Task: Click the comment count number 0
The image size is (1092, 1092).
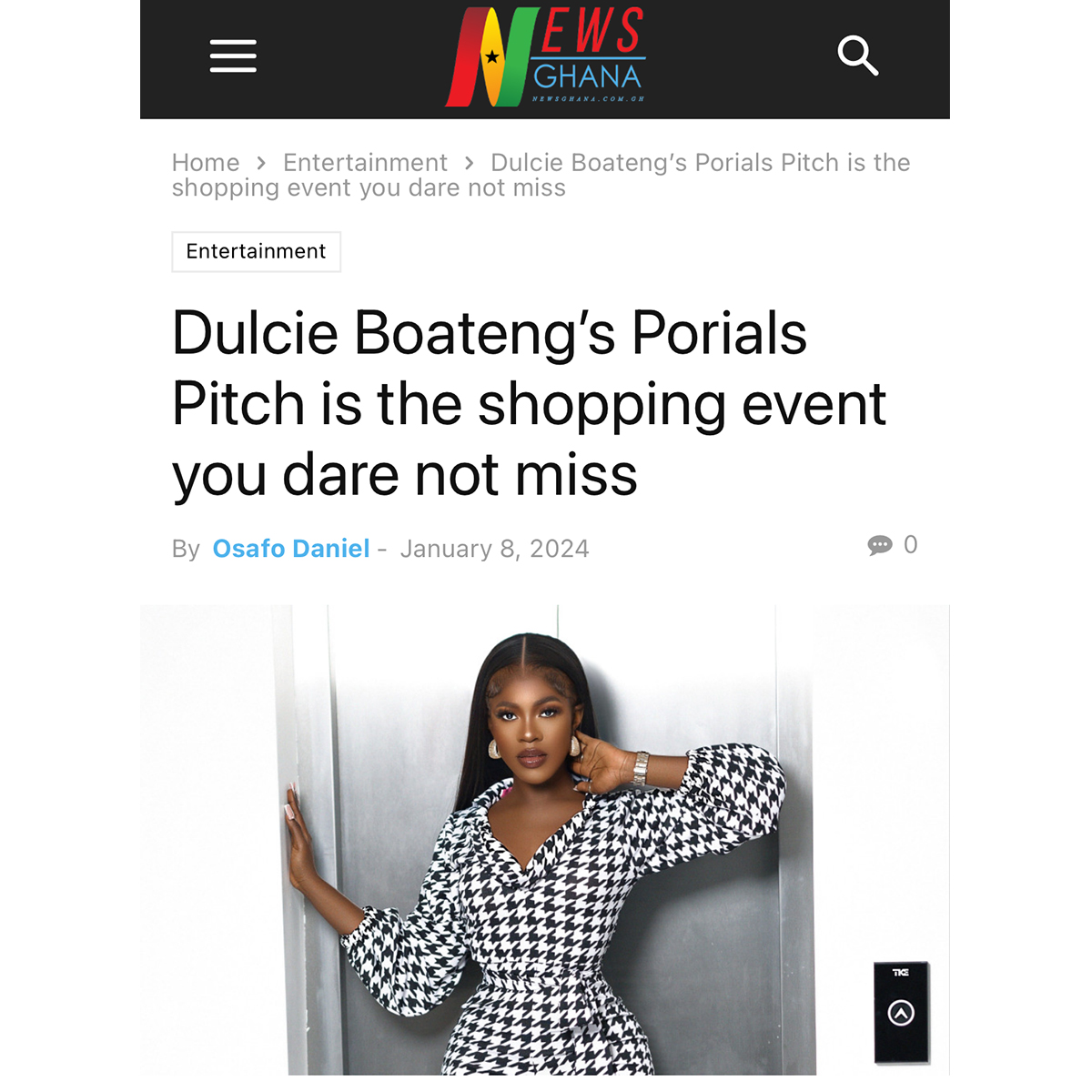Action: pos(911,545)
